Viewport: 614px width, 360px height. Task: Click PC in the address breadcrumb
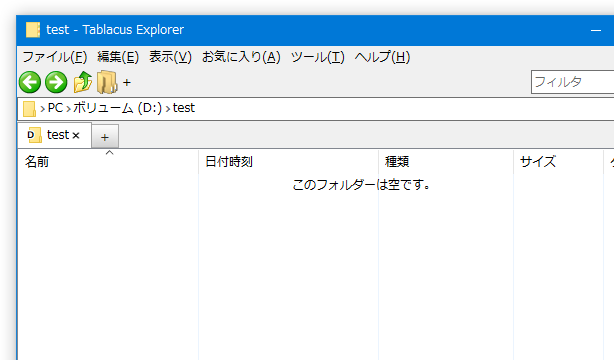pyautogui.click(x=55, y=108)
